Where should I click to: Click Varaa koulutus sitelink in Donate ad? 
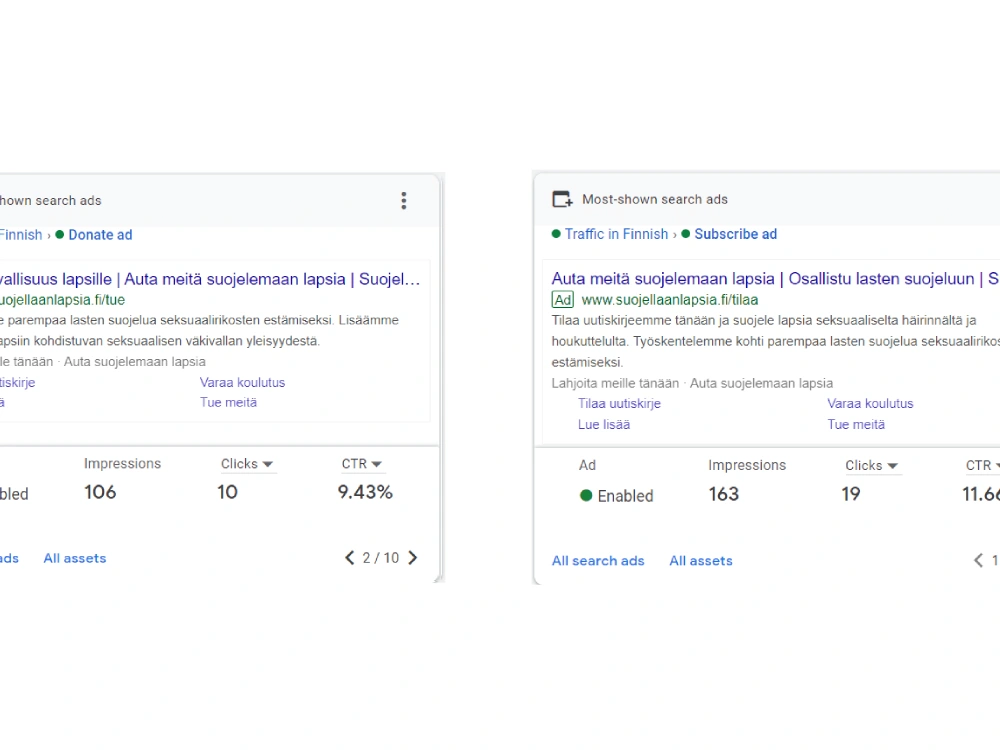[242, 382]
